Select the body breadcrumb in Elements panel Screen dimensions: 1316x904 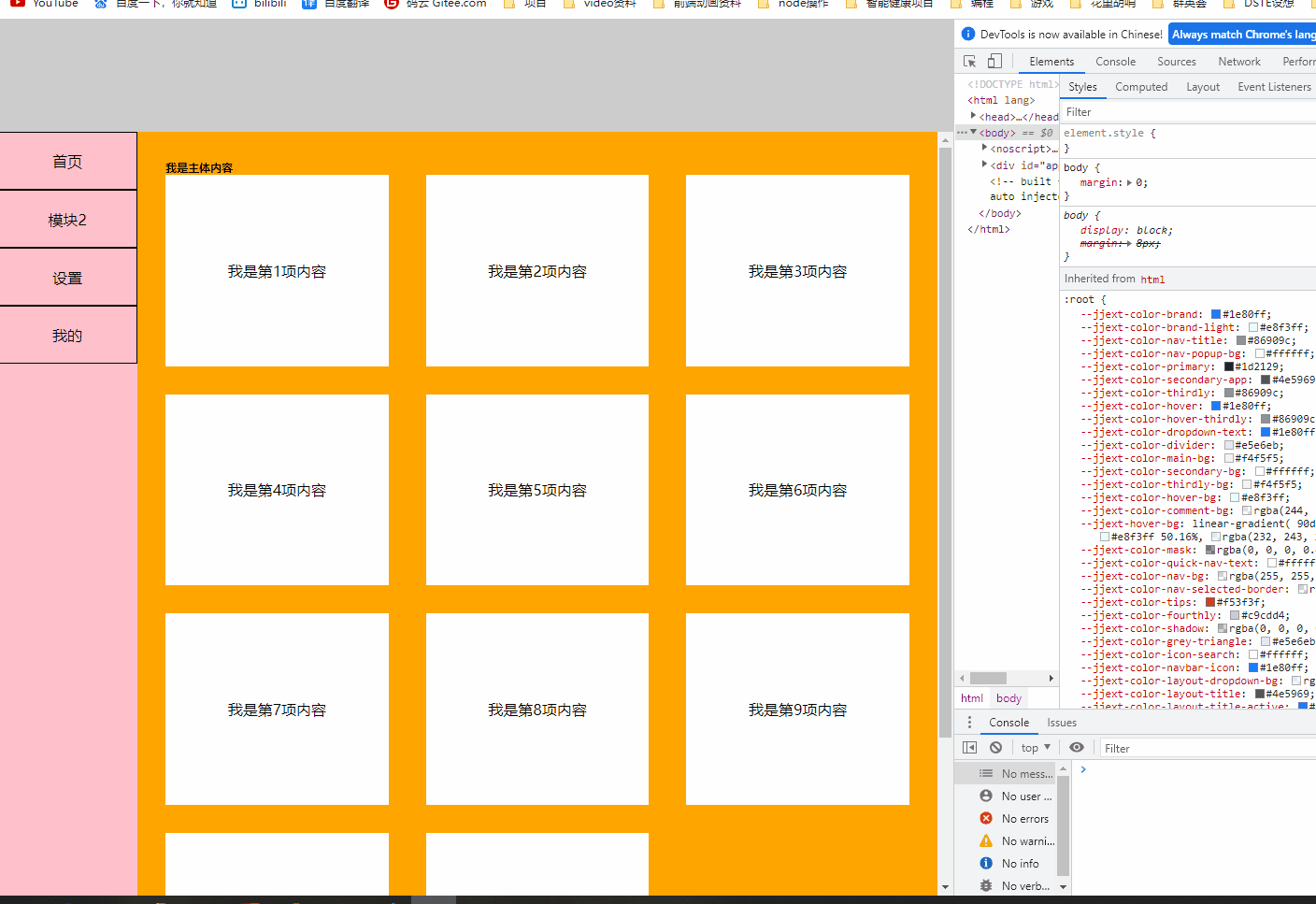[1008, 698]
